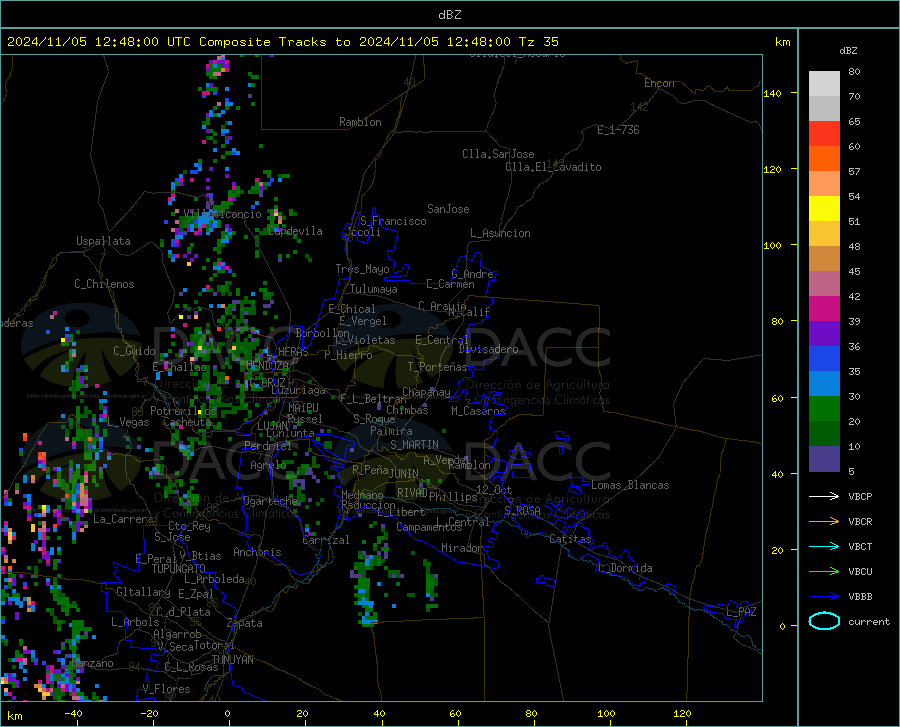Pick the brown 45–48 dBZ color band
This screenshot has width=900, height=727.
(824, 259)
